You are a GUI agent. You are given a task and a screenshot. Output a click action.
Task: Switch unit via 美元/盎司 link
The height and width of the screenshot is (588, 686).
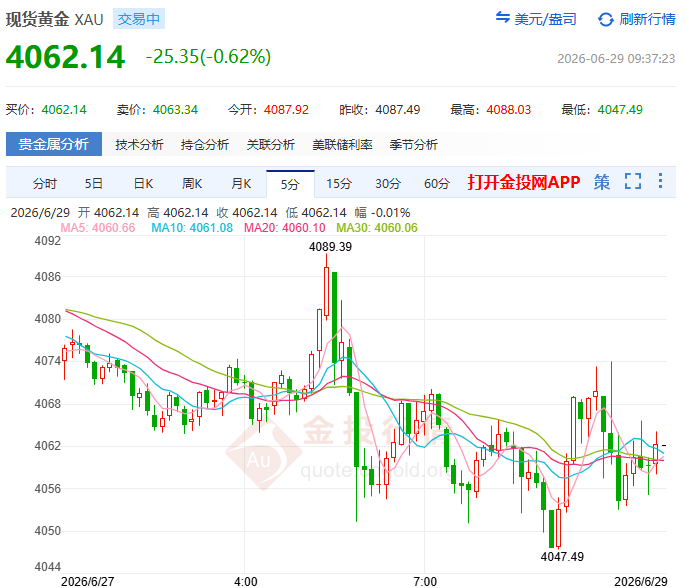pyautogui.click(x=545, y=19)
